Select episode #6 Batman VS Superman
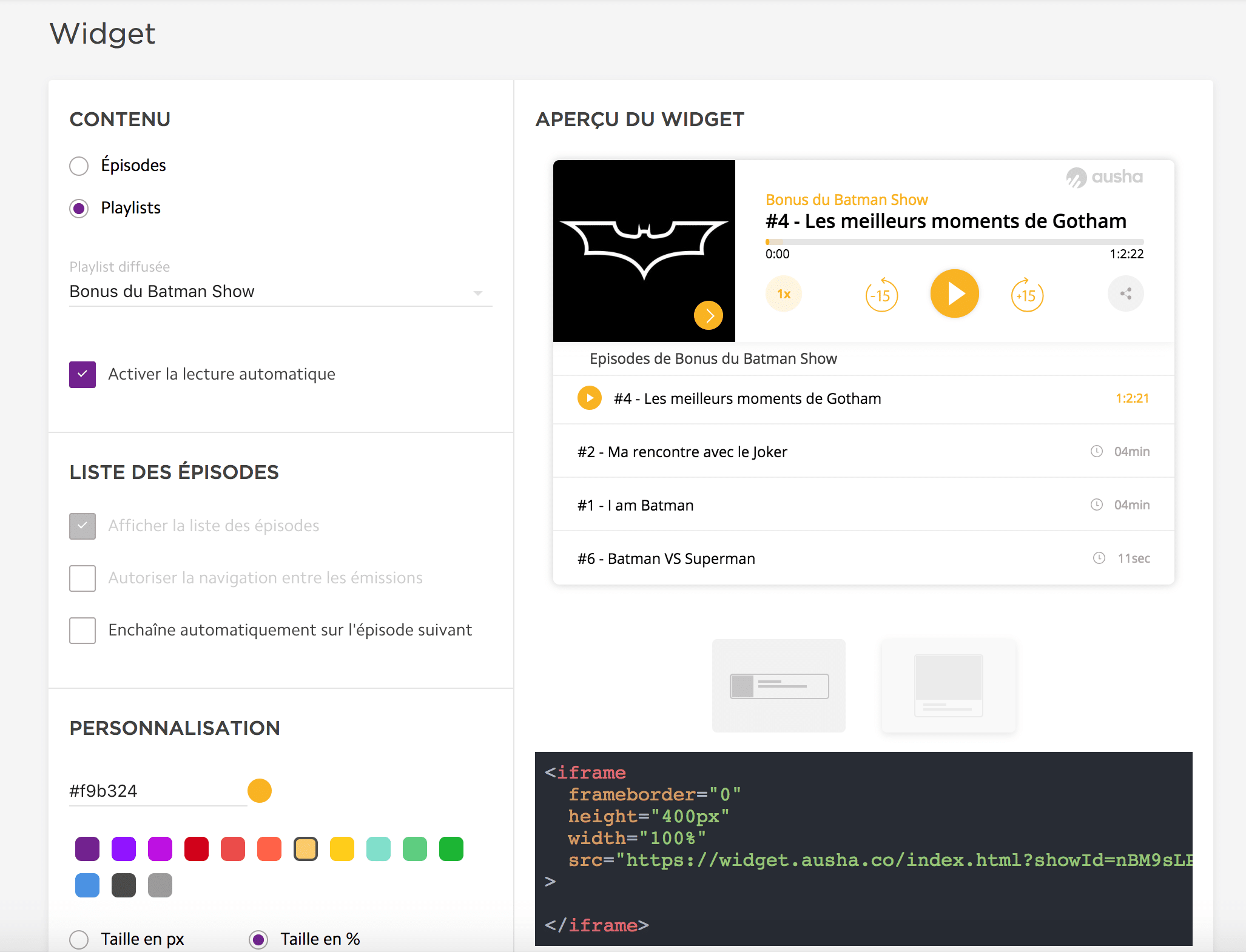Image resolution: width=1246 pixels, height=952 pixels. [864, 558]
